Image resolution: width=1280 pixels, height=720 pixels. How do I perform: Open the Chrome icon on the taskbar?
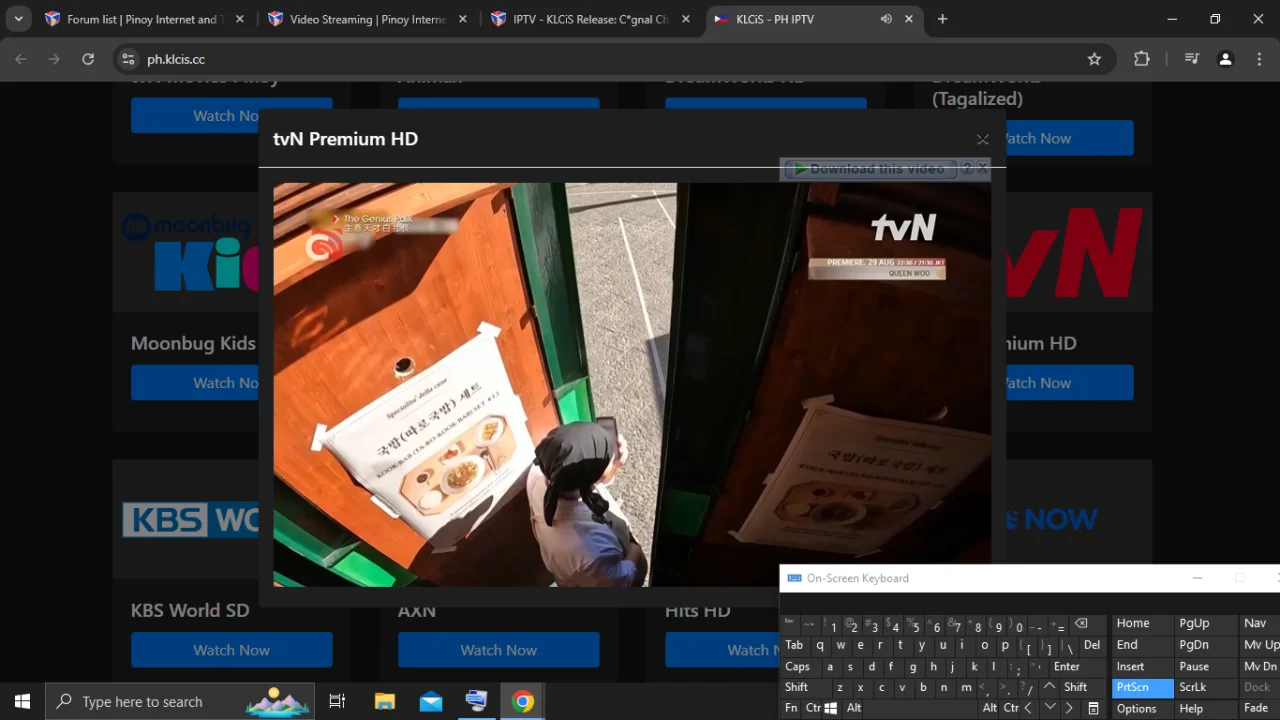(x=523, y=701)
